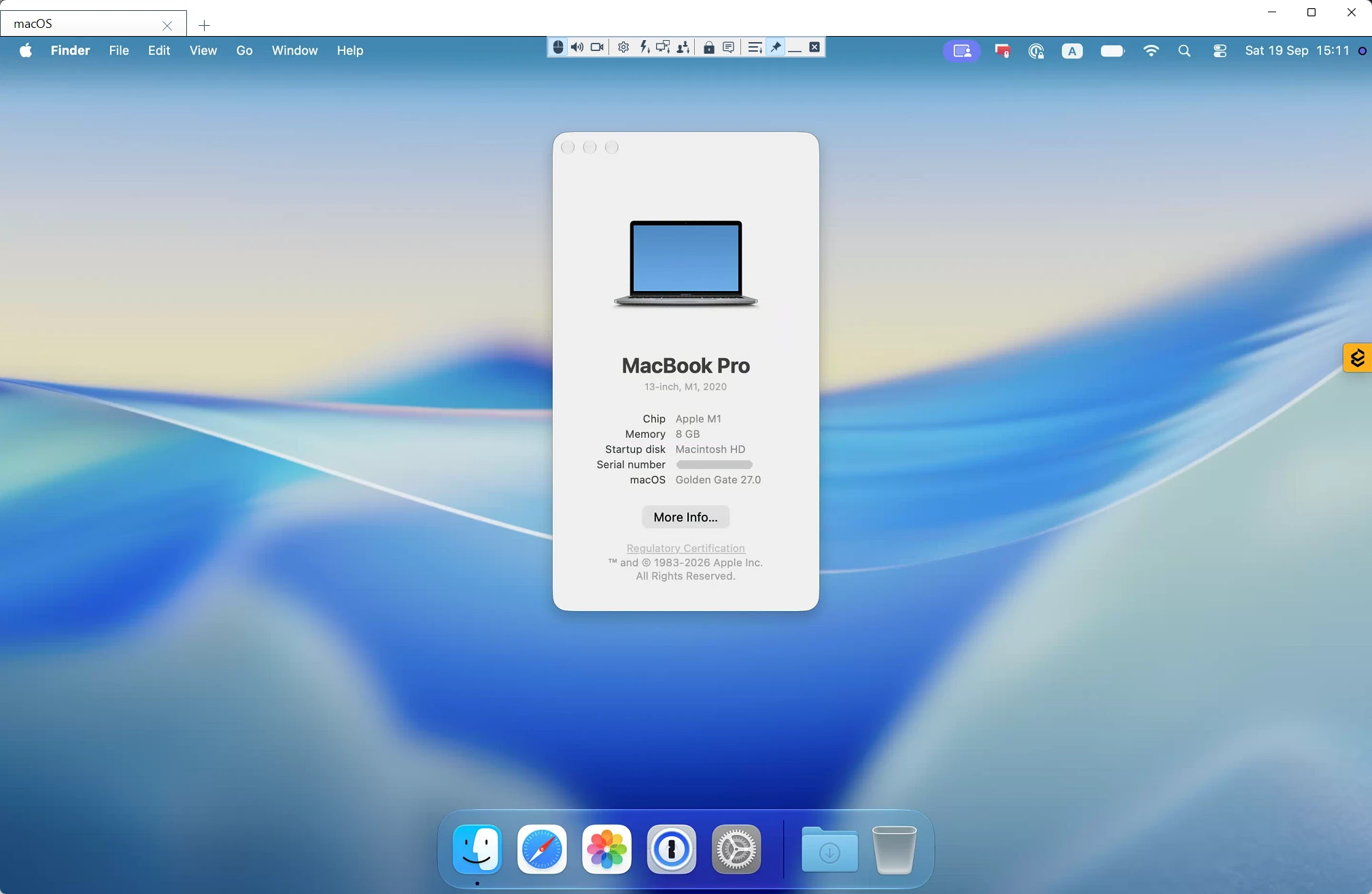
Task: Click the purple dot indicator in menu bar
Action: pyautogui.click(x=1362, y=51)
